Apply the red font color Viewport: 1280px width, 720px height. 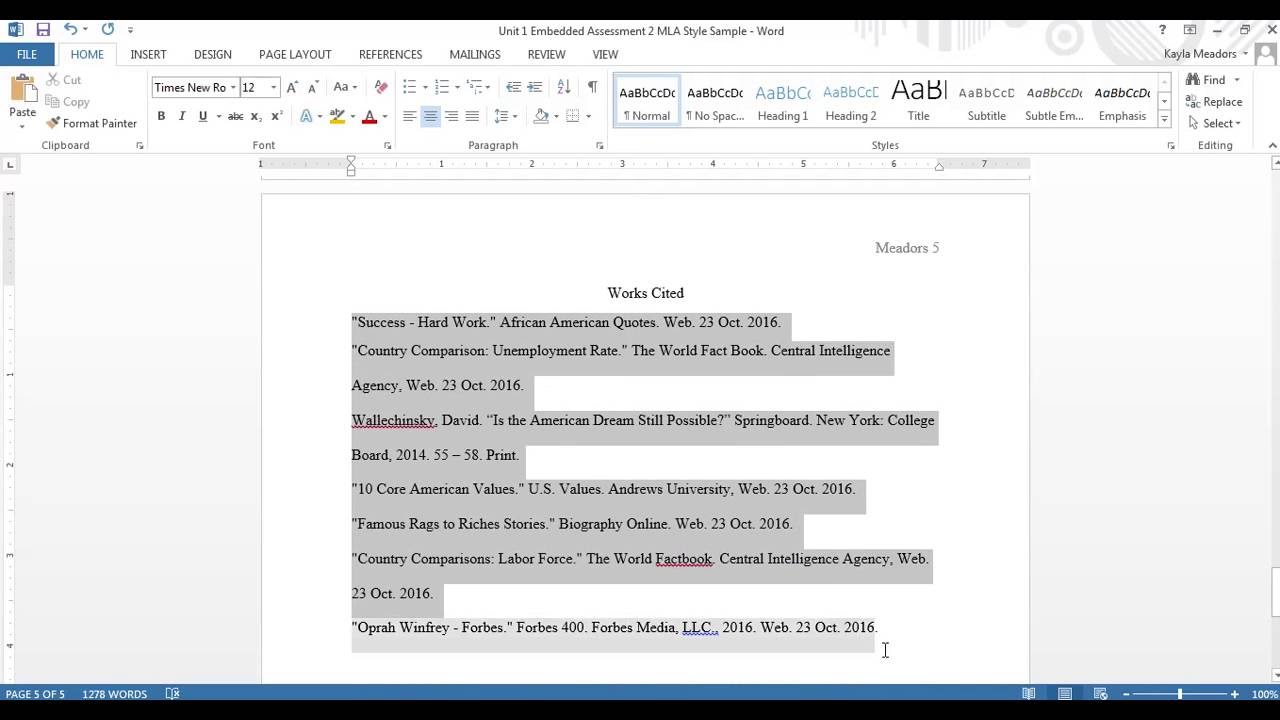(369, 117)
